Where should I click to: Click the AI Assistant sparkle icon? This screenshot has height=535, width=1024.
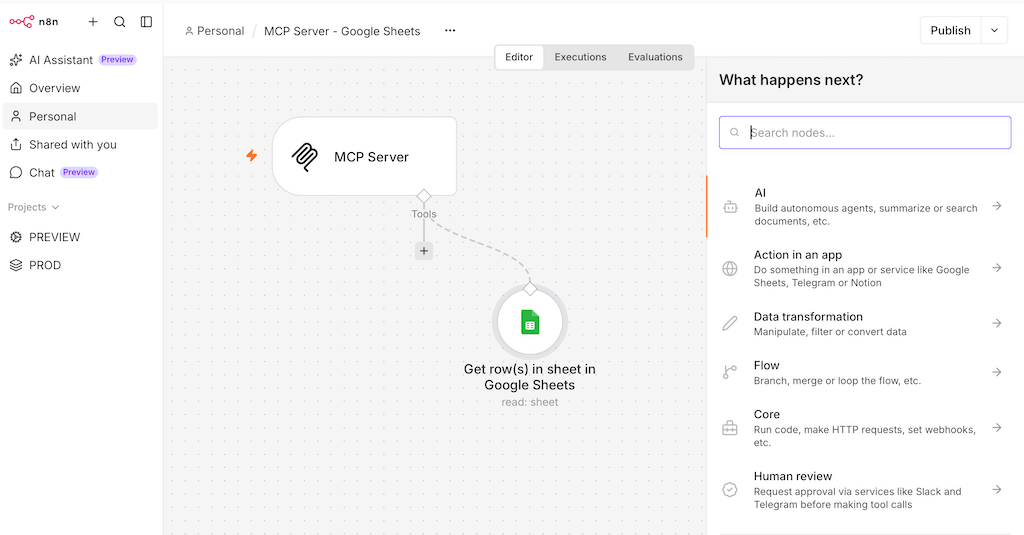click(x=16, y=60)
